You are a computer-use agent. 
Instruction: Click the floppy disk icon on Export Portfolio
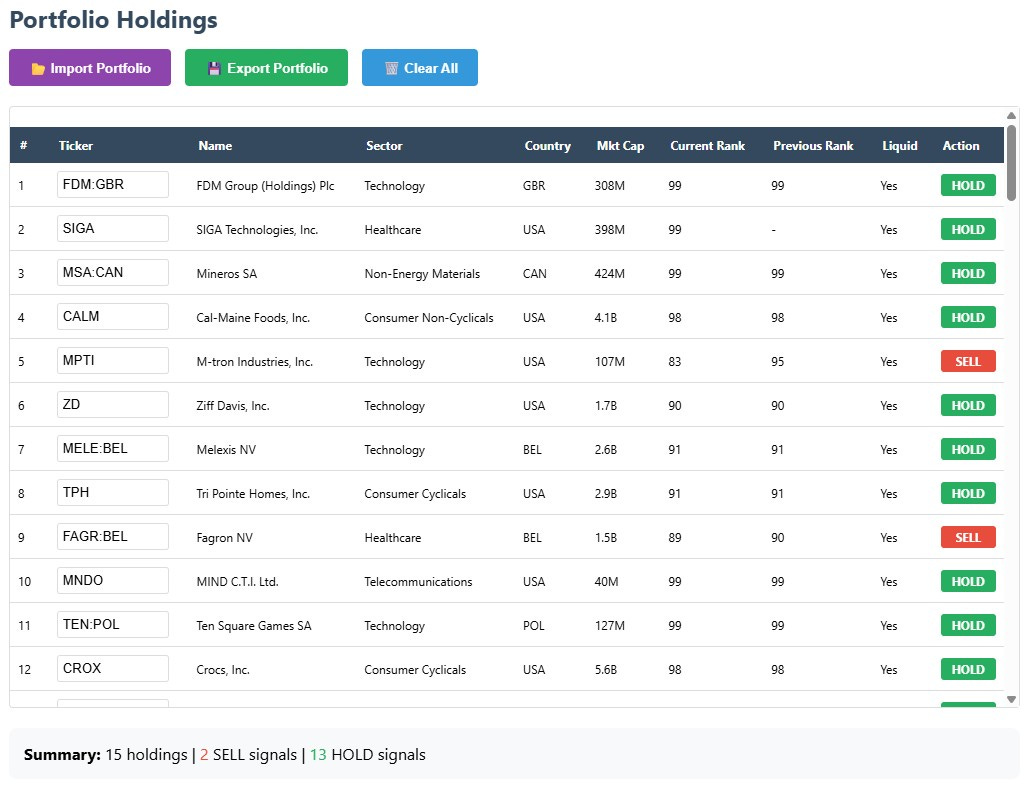click(x=214, y=68)
